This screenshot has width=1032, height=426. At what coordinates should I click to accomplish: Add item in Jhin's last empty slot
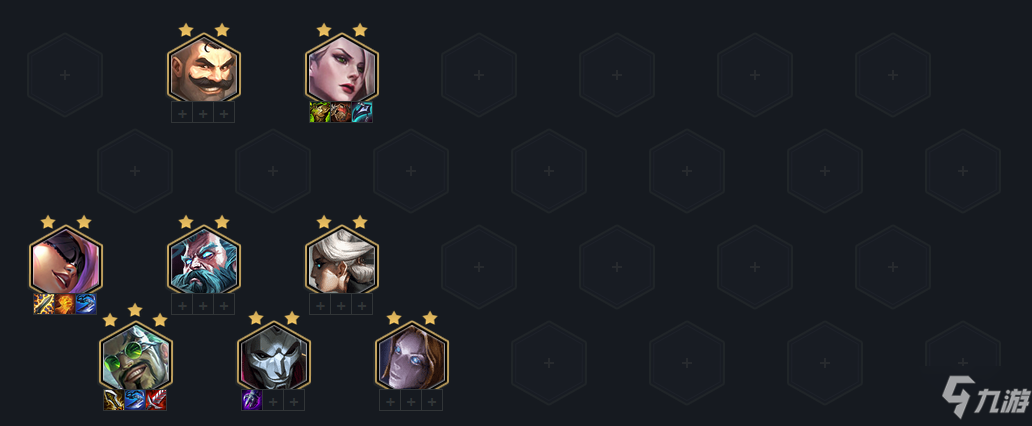[294, 400]
